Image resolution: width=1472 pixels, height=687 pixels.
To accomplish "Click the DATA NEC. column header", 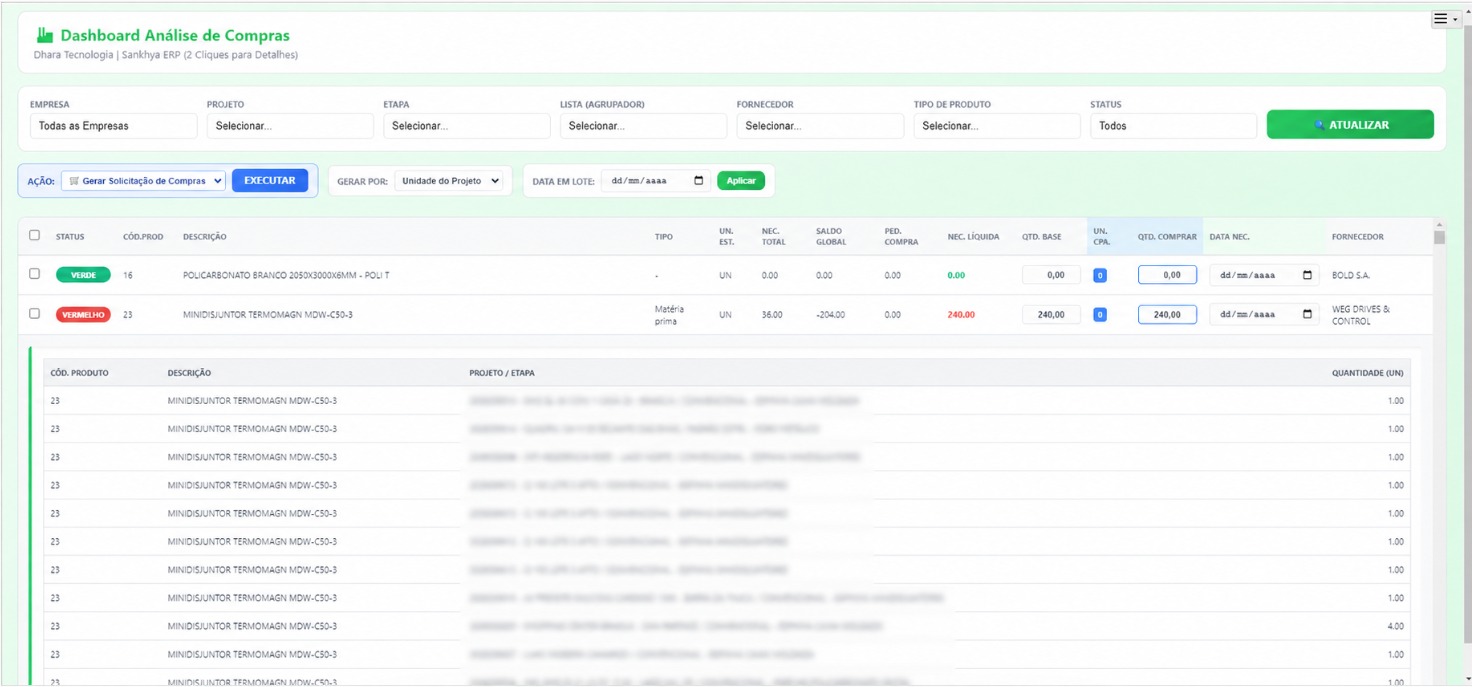I will click(x=1230, y=237).
